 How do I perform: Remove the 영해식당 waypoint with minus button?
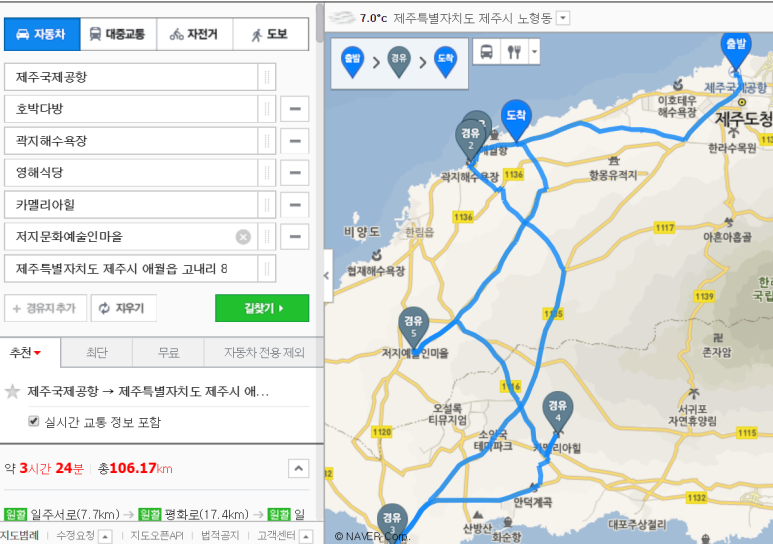click(x=295, y=173)
